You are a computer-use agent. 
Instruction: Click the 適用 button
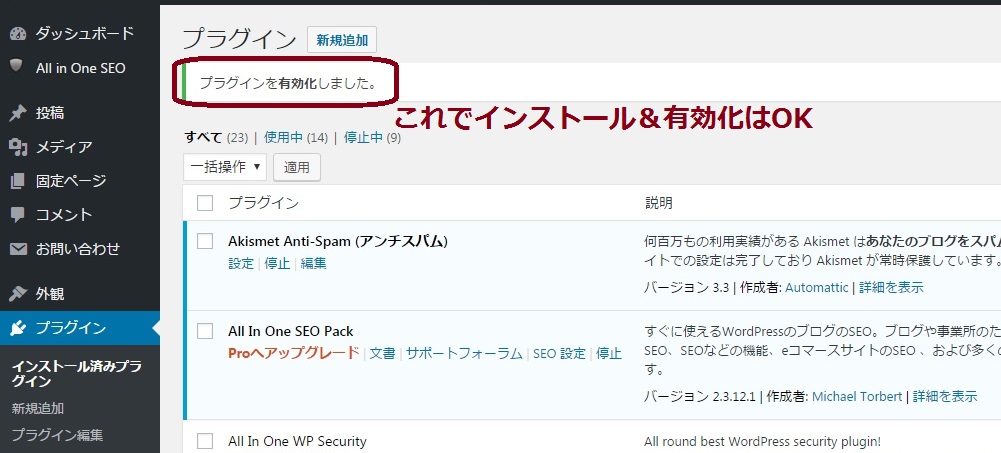click(x=297, y=167)
